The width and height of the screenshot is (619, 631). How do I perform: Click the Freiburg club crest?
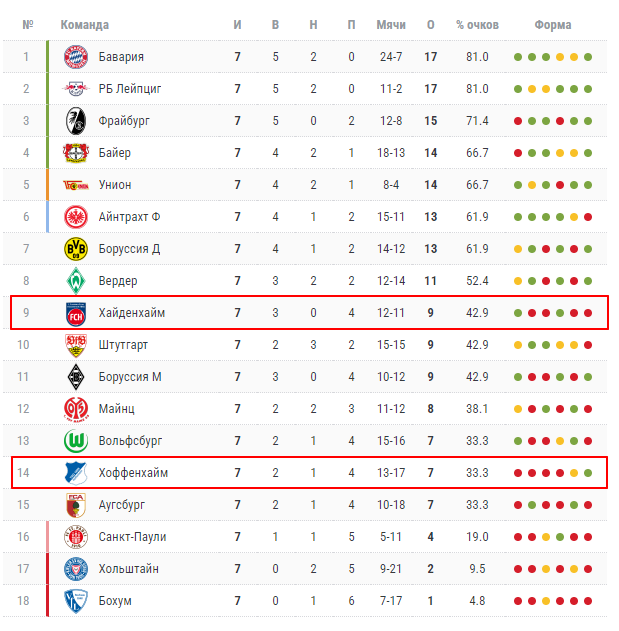(x=77, y=121)
